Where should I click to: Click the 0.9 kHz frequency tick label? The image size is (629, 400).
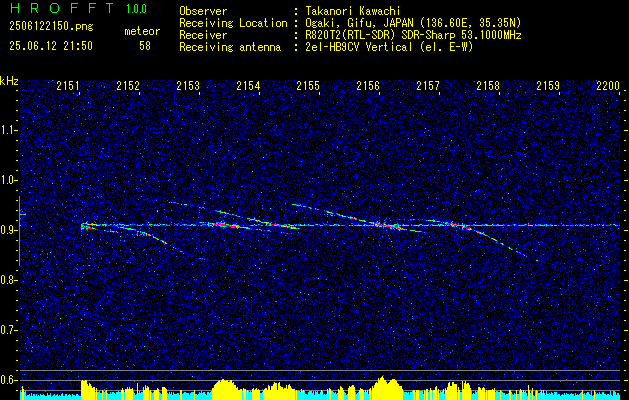point(9,230)
